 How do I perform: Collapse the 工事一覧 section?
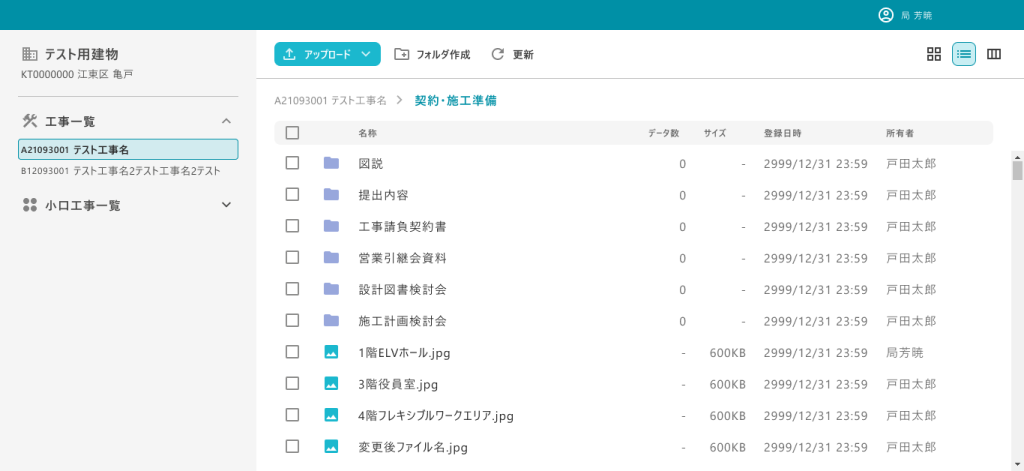(226, 121)
